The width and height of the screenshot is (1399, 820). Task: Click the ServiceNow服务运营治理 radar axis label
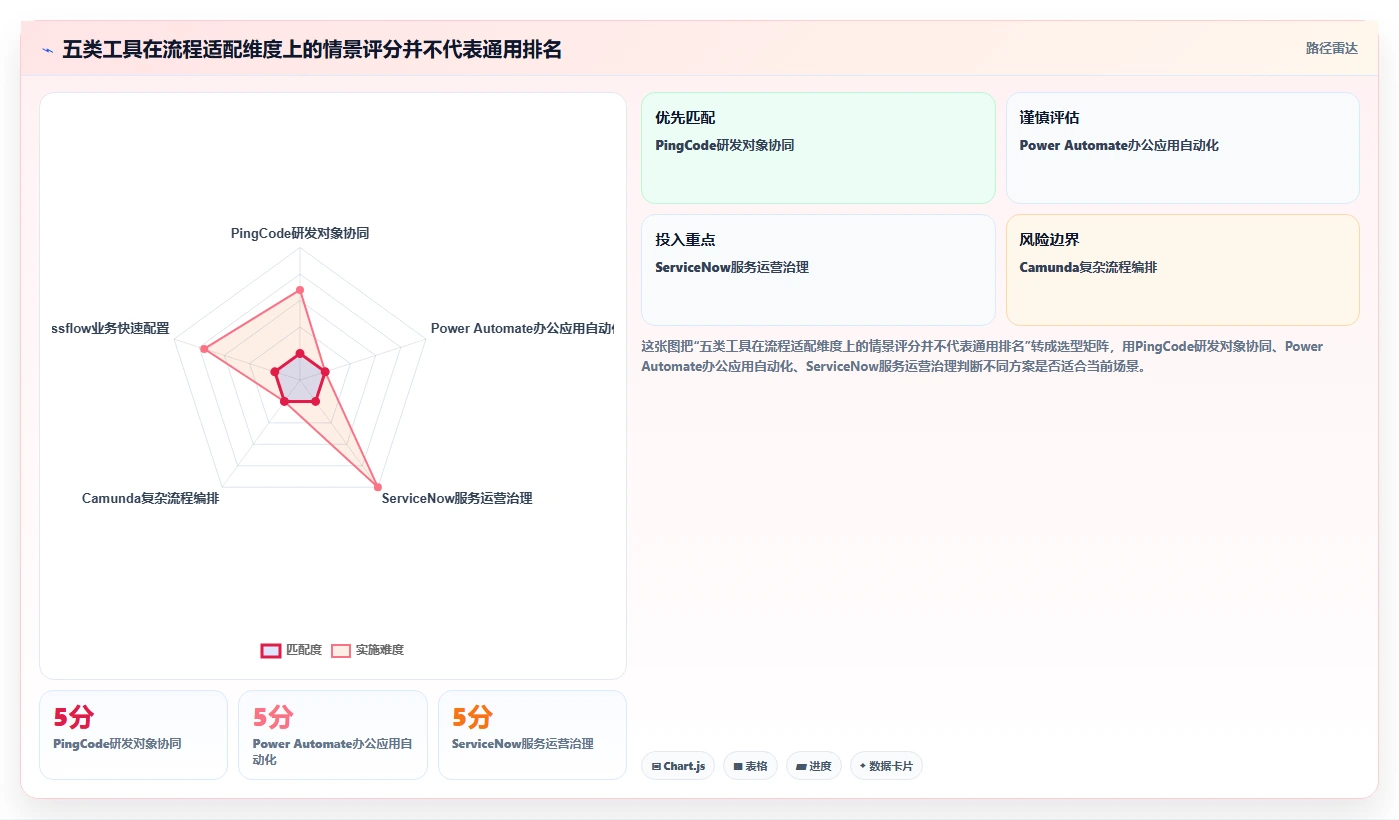coord(457,498)
